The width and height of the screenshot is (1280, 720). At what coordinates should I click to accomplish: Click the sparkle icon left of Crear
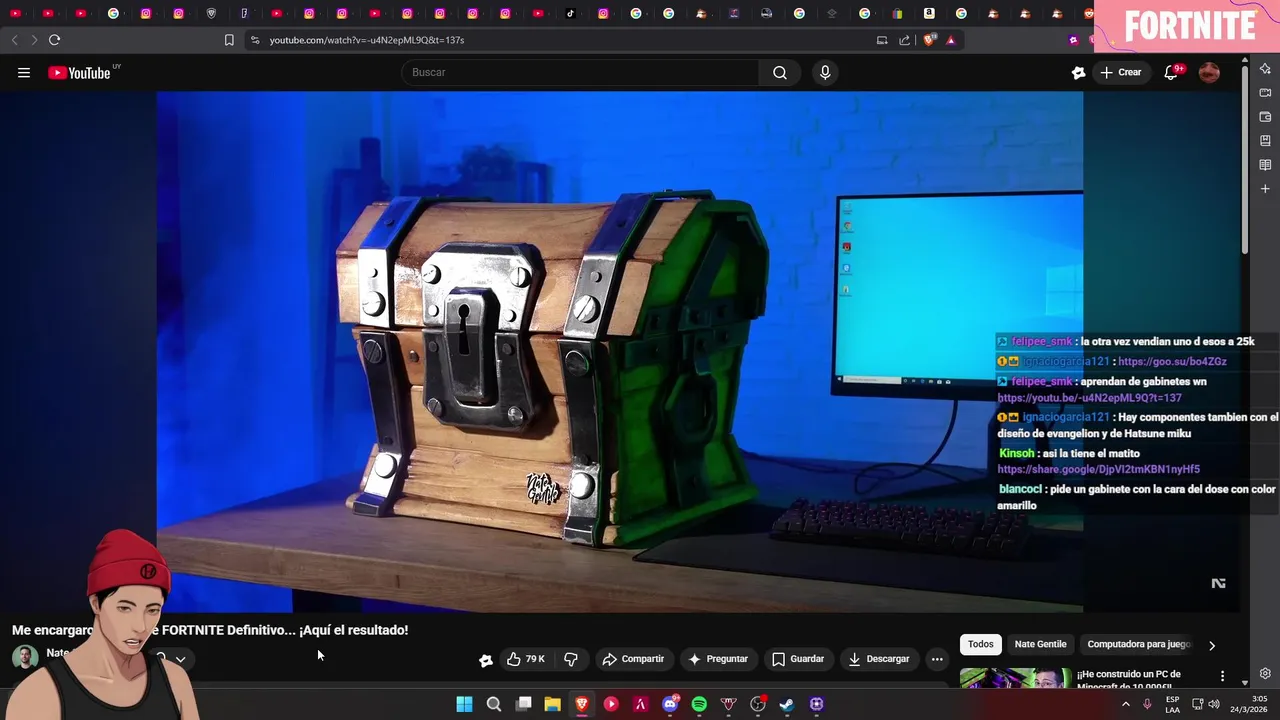tap(1078, 72)
